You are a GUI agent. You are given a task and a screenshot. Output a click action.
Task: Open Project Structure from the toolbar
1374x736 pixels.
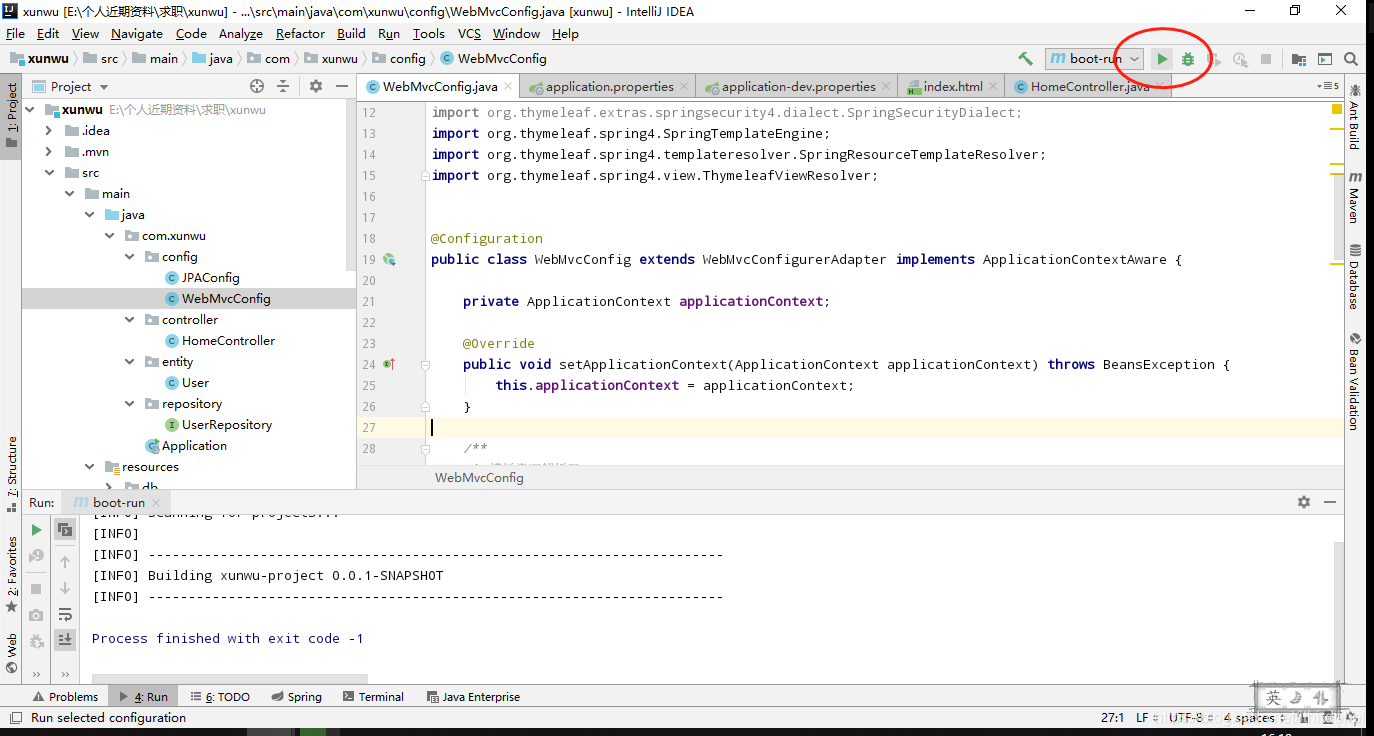pyautogui.click(x=1298, y=59)
